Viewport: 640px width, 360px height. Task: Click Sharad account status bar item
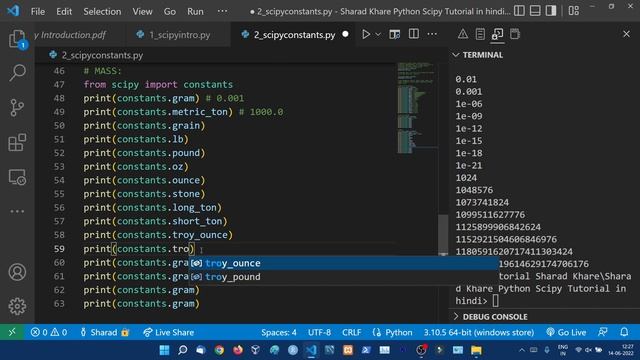point(104,332)
